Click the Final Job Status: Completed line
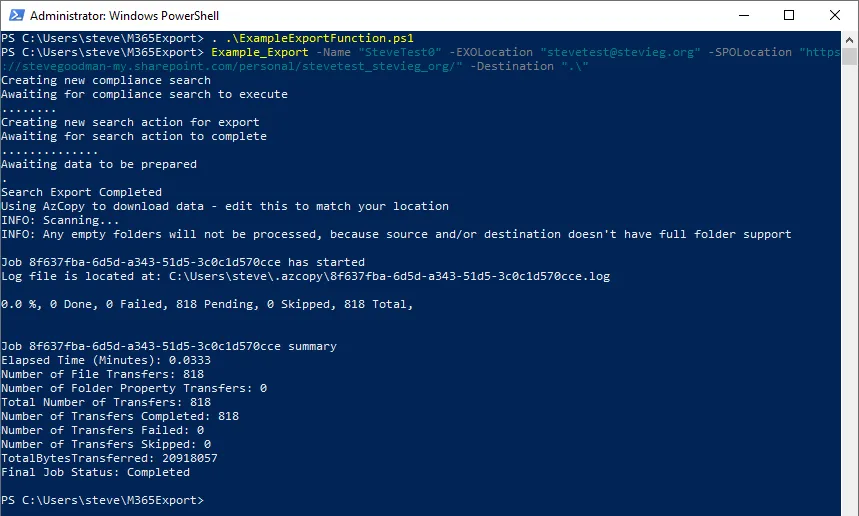Image resolution: width=859 pixels, height=516 pixels. 95,472
